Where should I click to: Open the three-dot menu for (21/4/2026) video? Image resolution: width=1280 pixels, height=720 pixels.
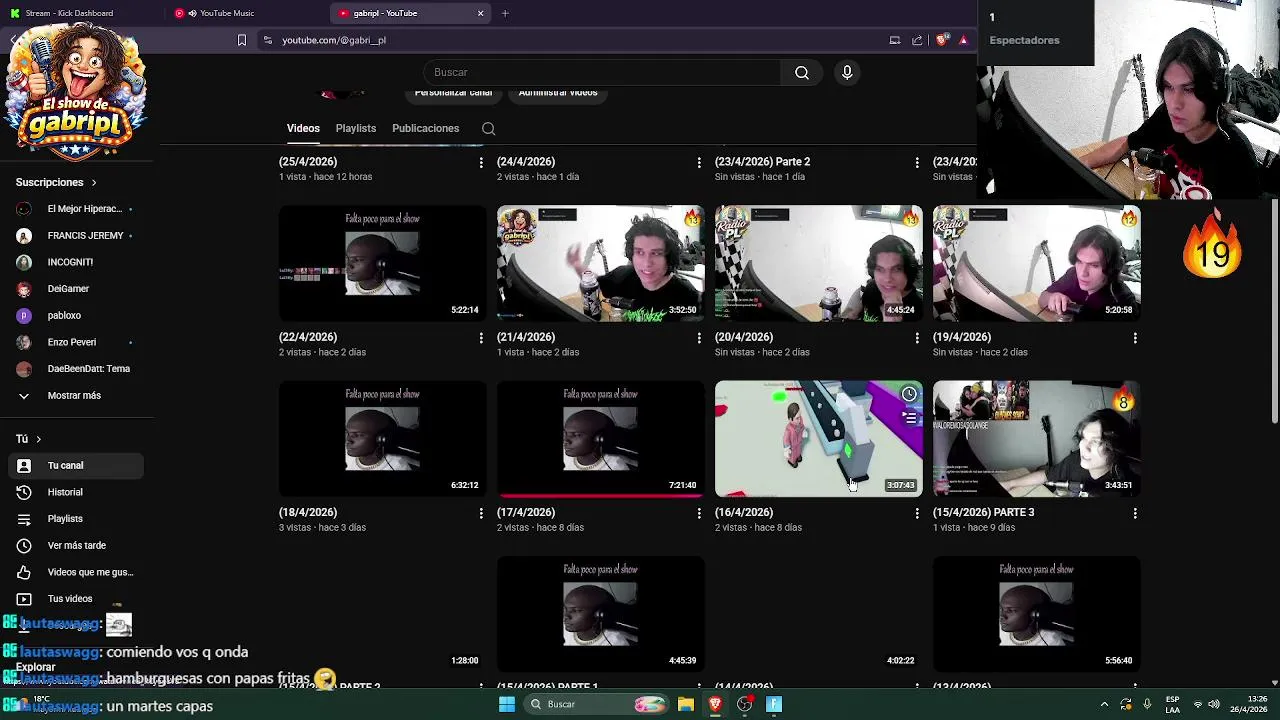699,338
